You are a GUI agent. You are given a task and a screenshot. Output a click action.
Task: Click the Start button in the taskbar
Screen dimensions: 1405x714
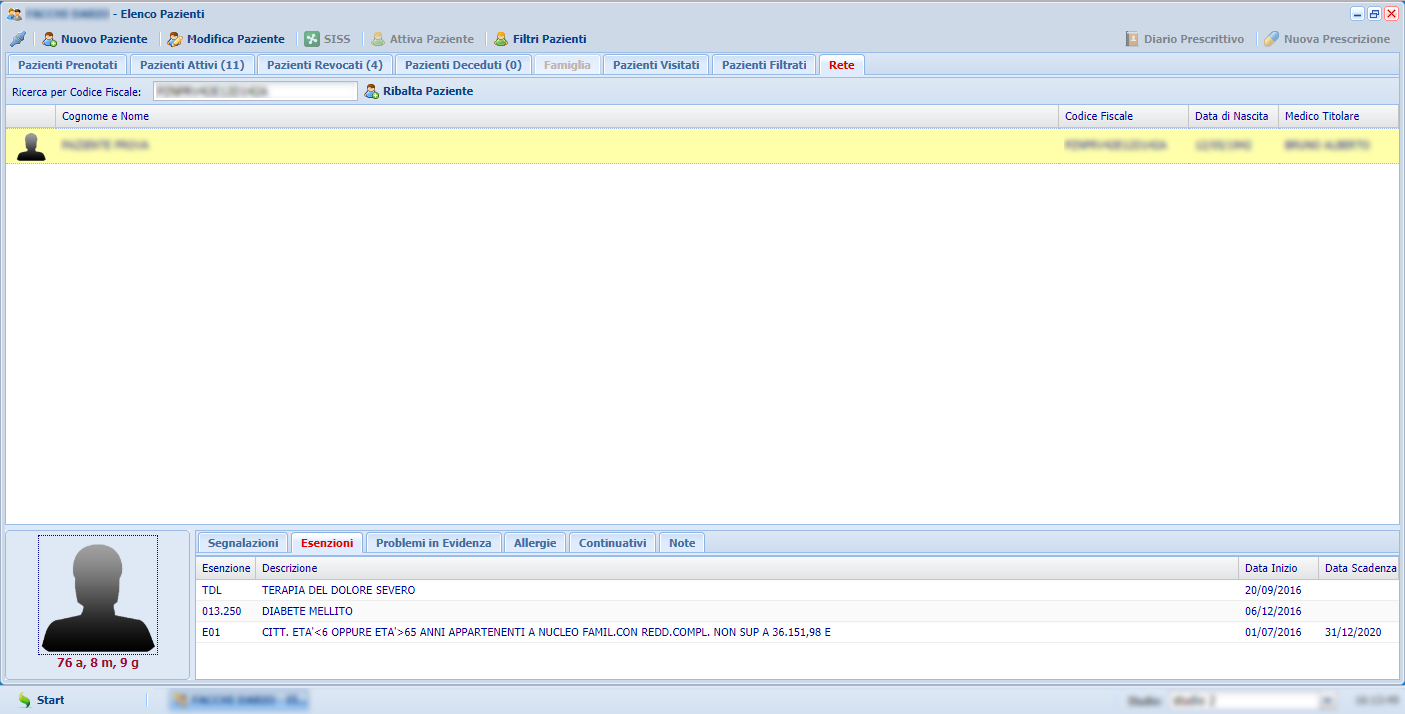[x=41, y=700]
